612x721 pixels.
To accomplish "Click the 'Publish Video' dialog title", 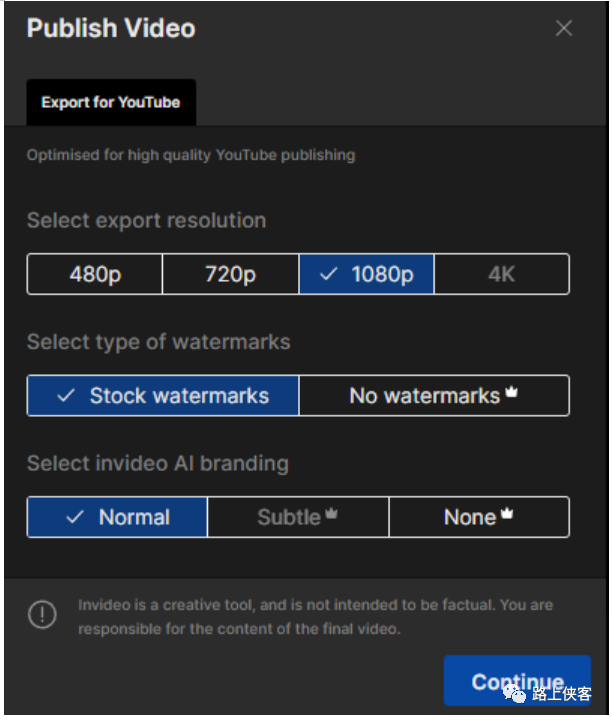I will coord(112,29).
